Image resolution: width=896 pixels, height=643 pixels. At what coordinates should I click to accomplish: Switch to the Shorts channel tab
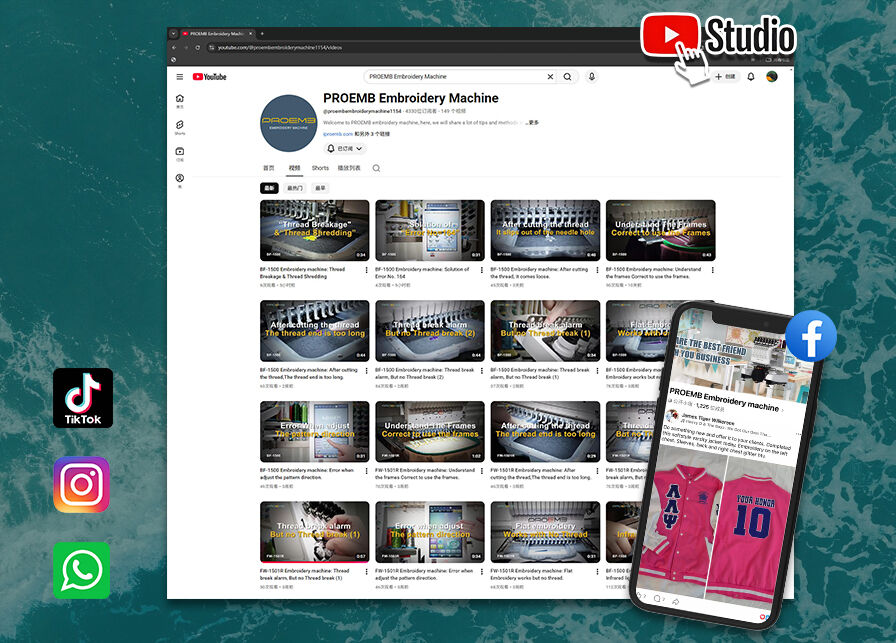320,168
